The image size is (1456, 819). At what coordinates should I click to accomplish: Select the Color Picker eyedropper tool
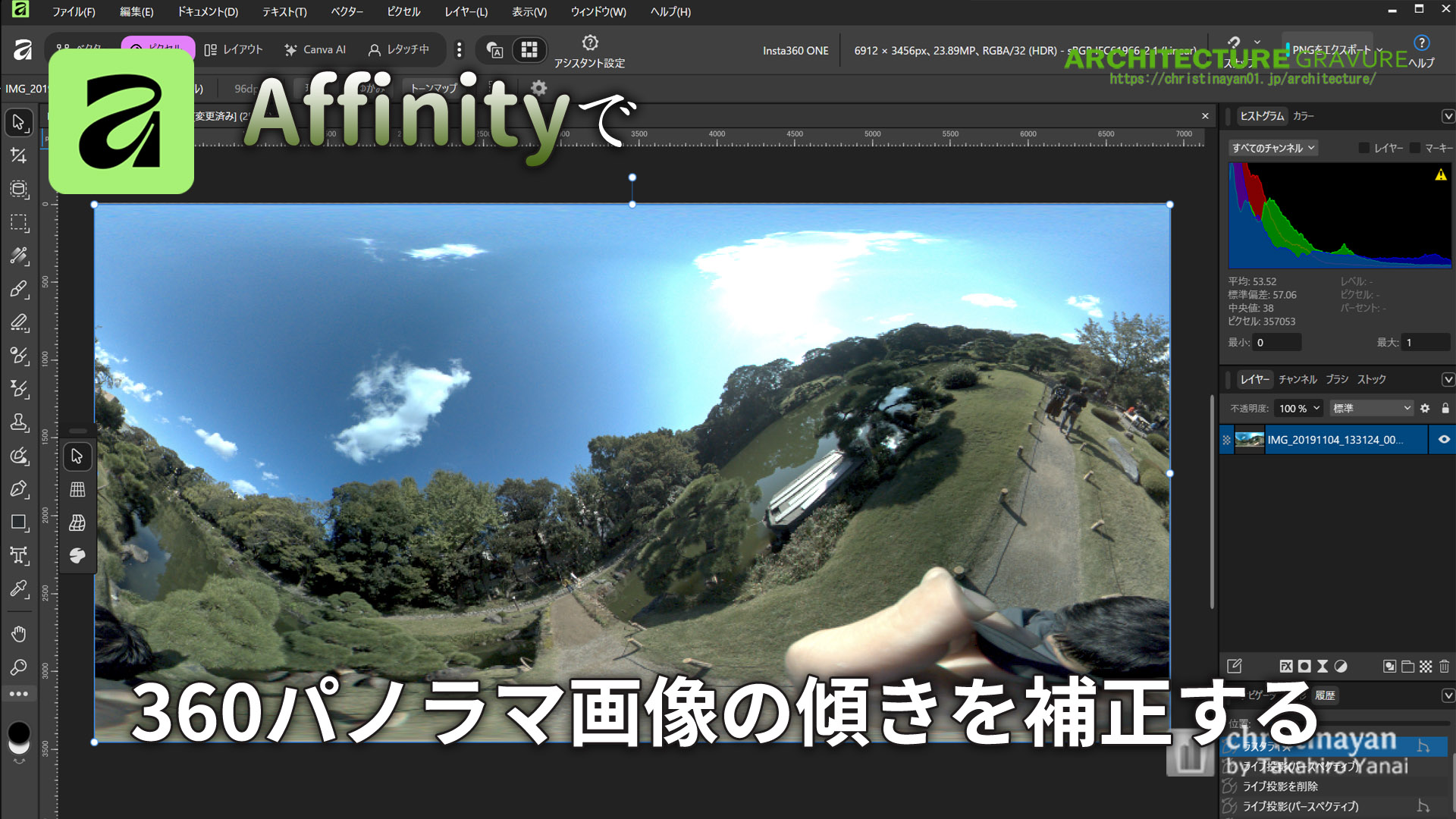[x=18, y=589]
